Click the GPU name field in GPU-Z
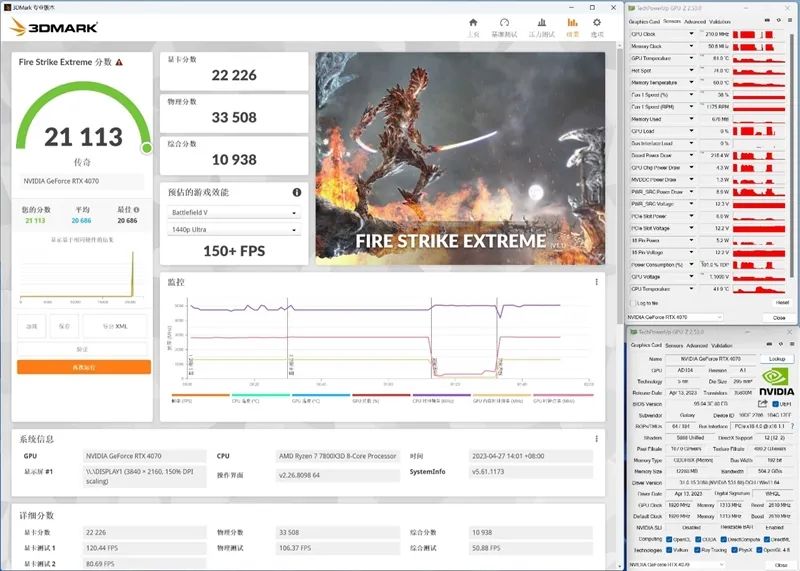Viewport: 800px width, 571px height. click(x=710, y=359)
